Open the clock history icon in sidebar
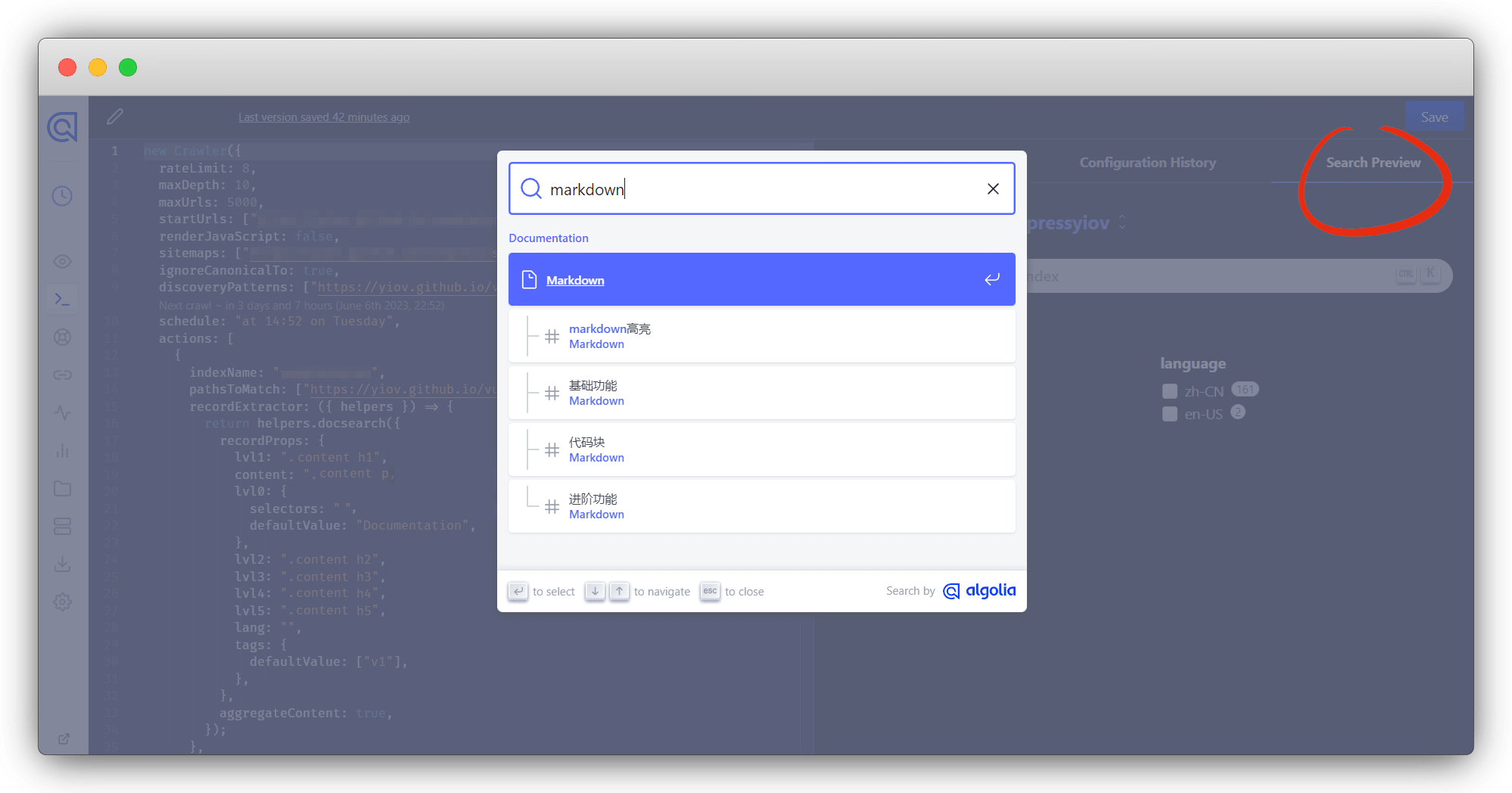 [62, 196]
